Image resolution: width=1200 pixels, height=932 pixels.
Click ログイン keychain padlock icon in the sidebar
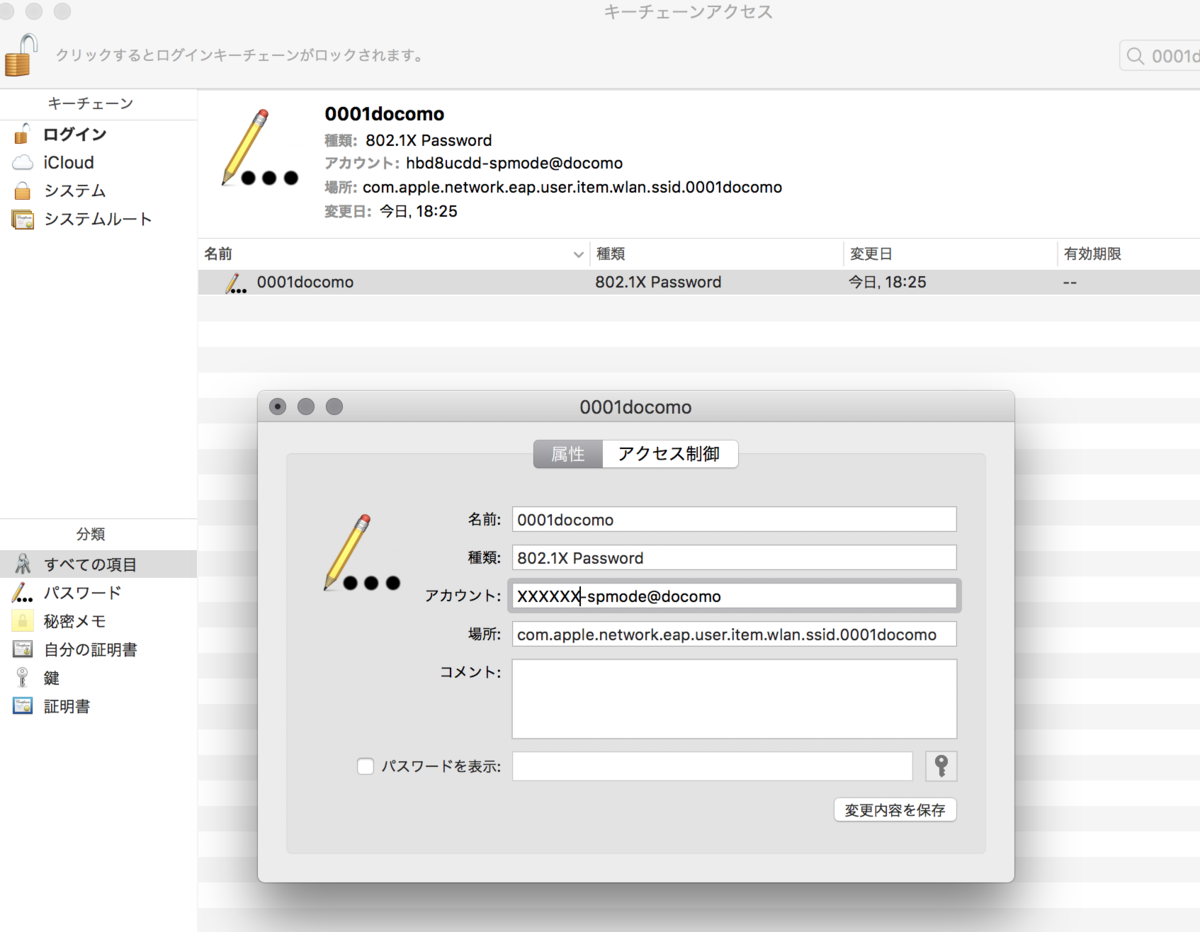coord(22,134)
